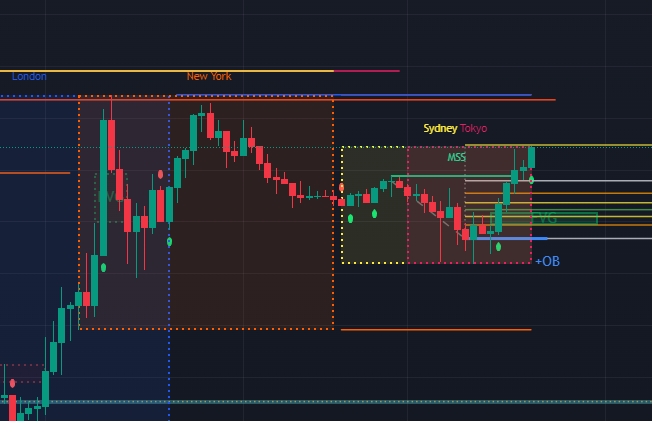
Task: Select green dot below the tall London candle
Action: coord(103,267)
